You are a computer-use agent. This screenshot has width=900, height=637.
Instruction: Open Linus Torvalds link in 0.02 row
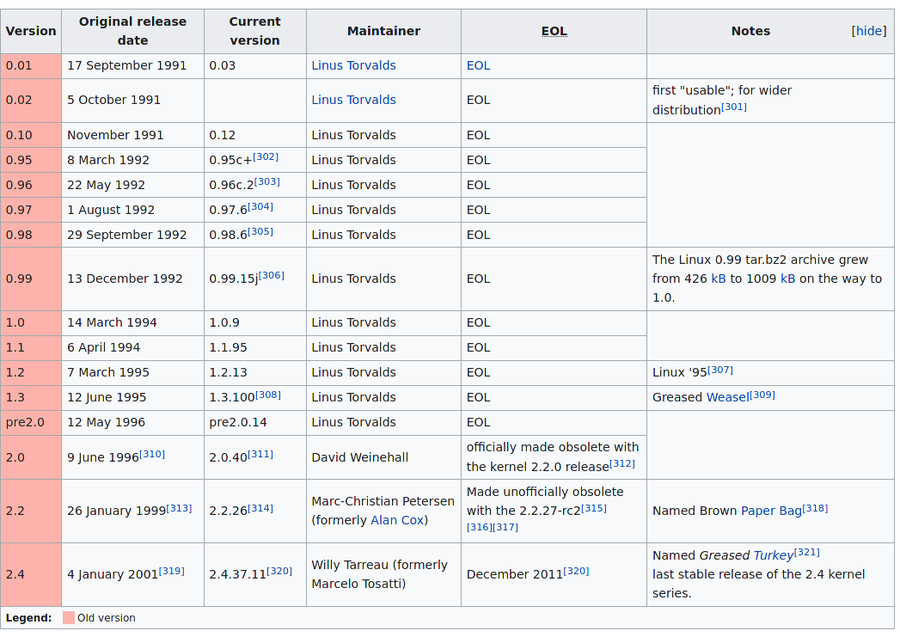click(354, 100)
